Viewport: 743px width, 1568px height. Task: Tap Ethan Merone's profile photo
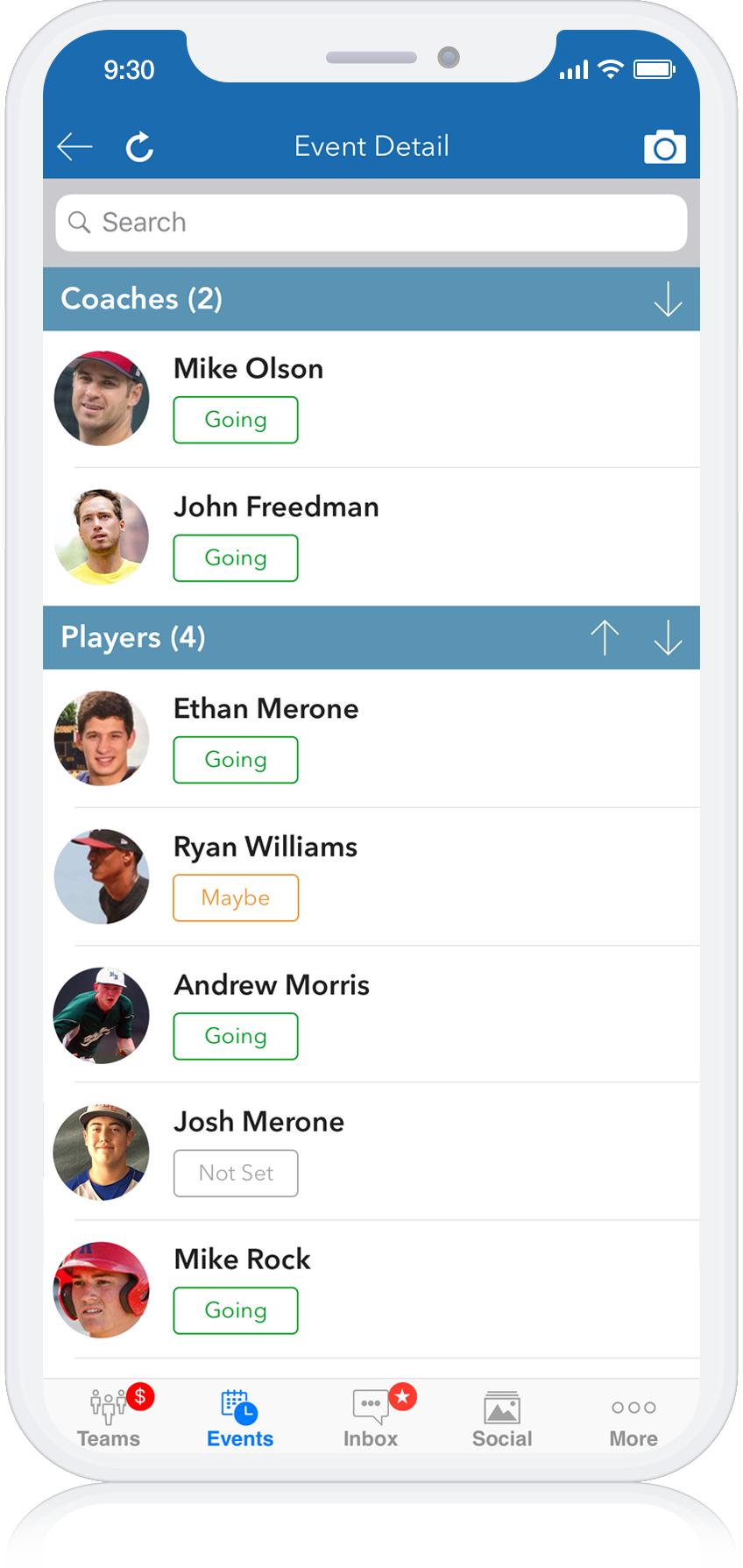point(102,738)
